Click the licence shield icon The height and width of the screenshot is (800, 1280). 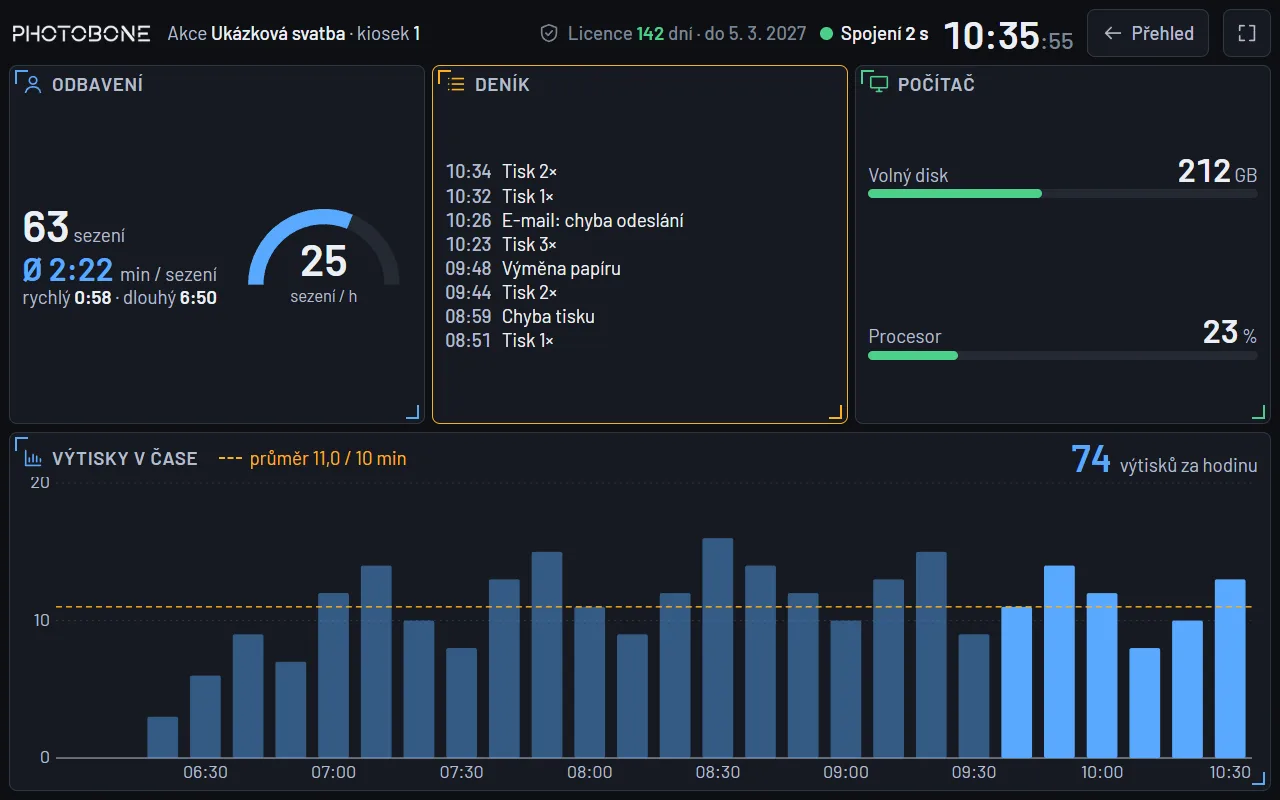pos(548,33)
